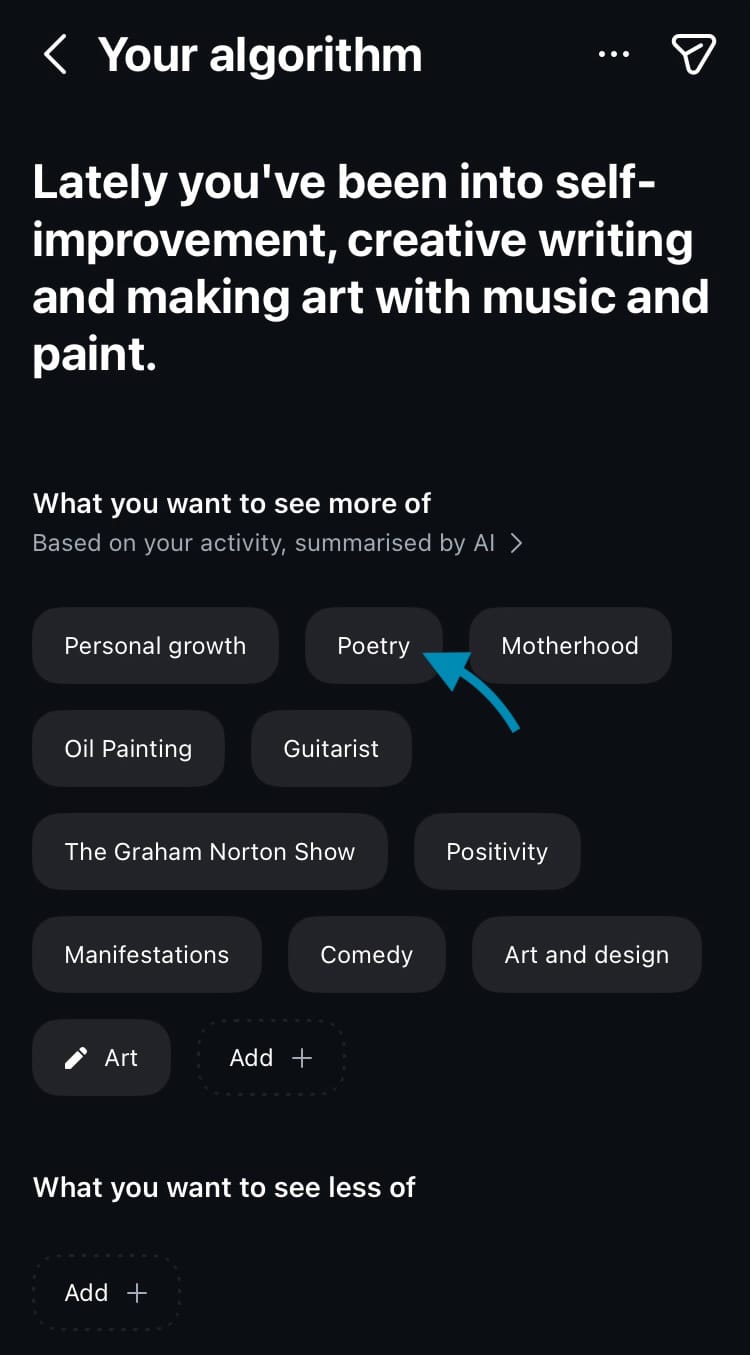
Task: Tap the share paper-plane icon
Action: tap(694, 54)
